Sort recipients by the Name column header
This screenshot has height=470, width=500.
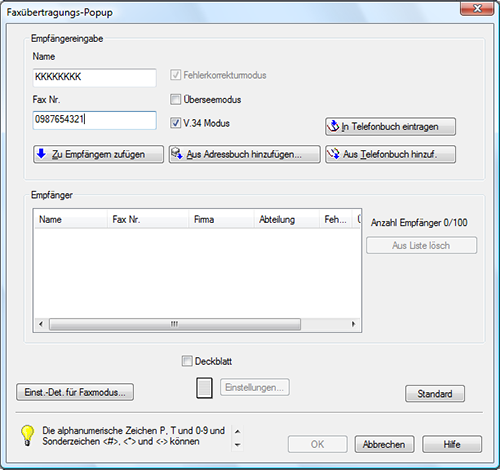(x=71, y=219)
